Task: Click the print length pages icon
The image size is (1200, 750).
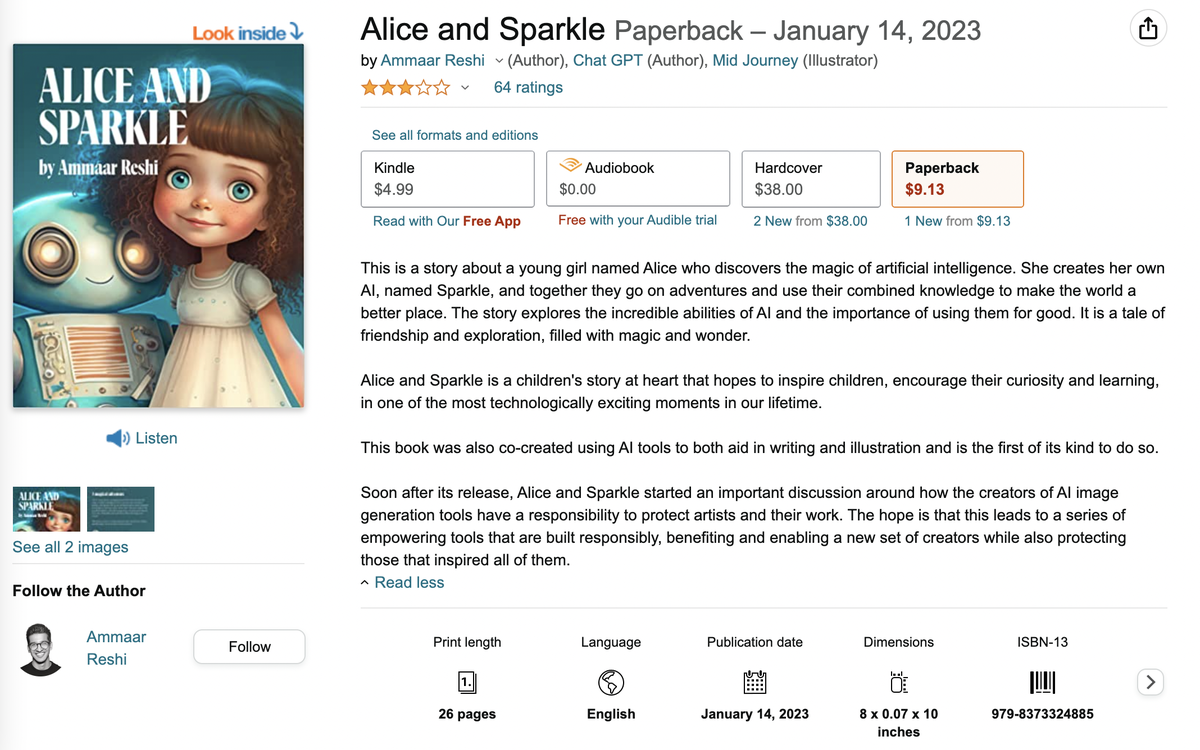Action: click(x=467, y=682)
